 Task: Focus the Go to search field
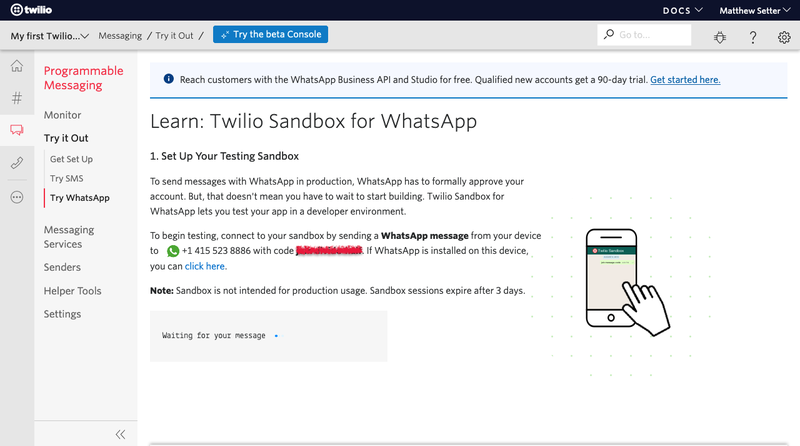644,35
